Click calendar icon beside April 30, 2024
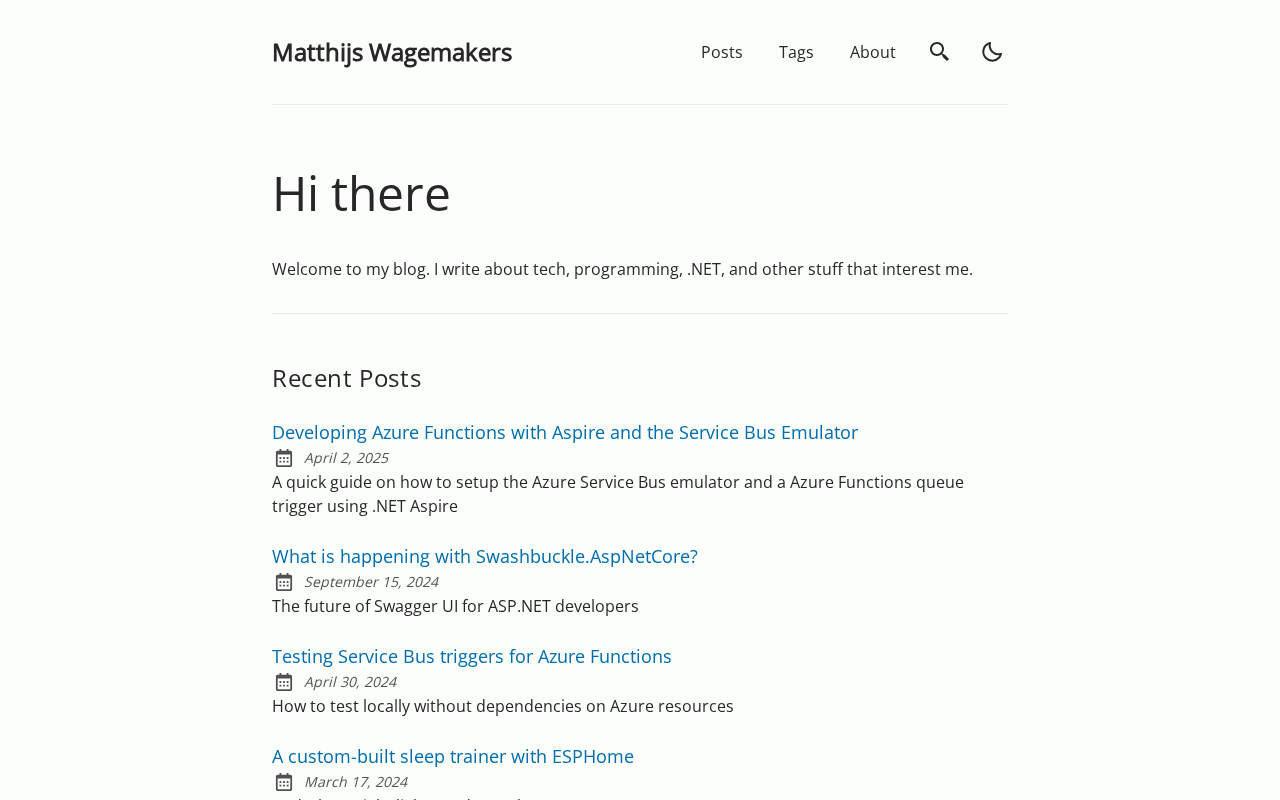This screenshot has height=800, width=1280. pos(284,682)
